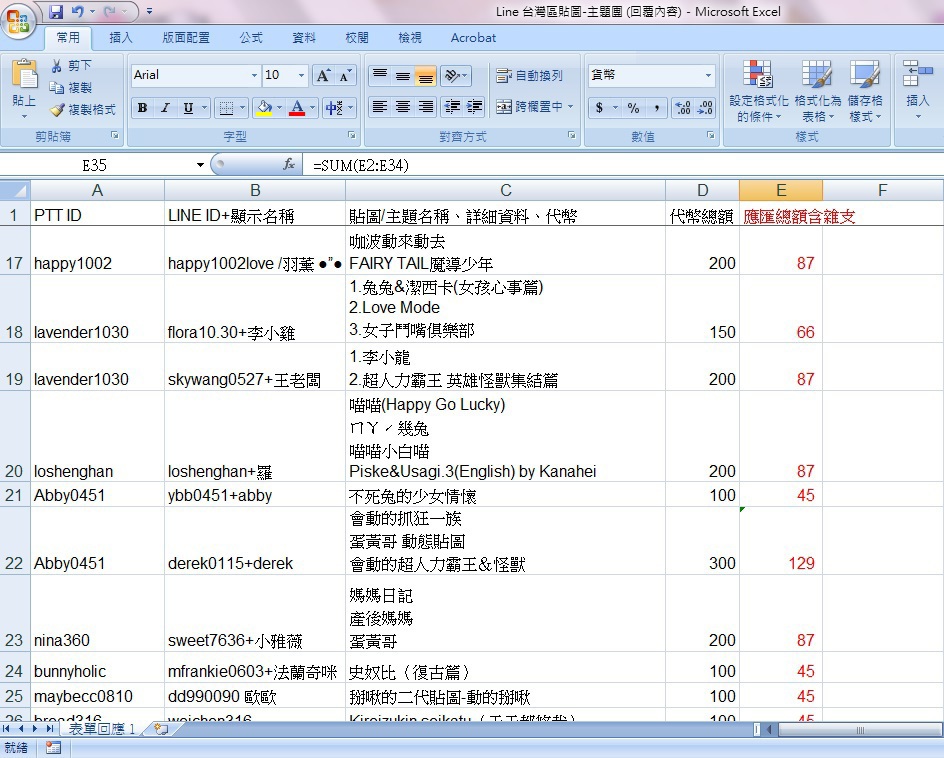Screen dimensions: 944x758
Task: Undo the last action
Action: 78,11
